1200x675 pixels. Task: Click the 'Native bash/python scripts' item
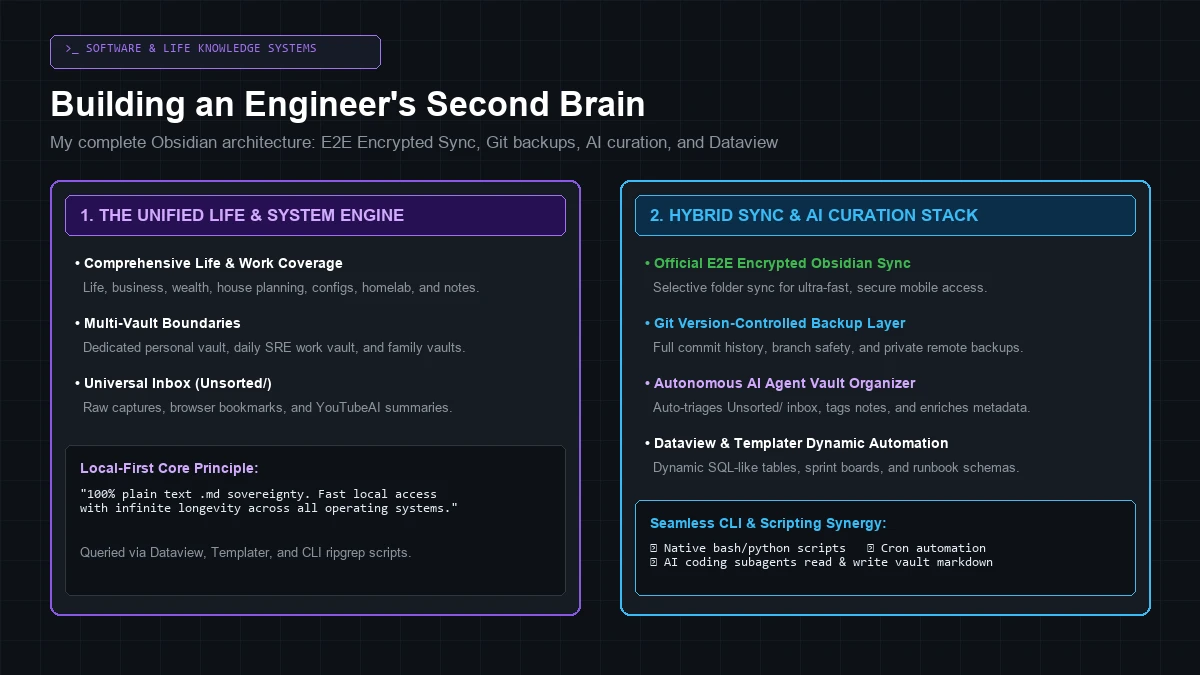click(x=748, y=548)
